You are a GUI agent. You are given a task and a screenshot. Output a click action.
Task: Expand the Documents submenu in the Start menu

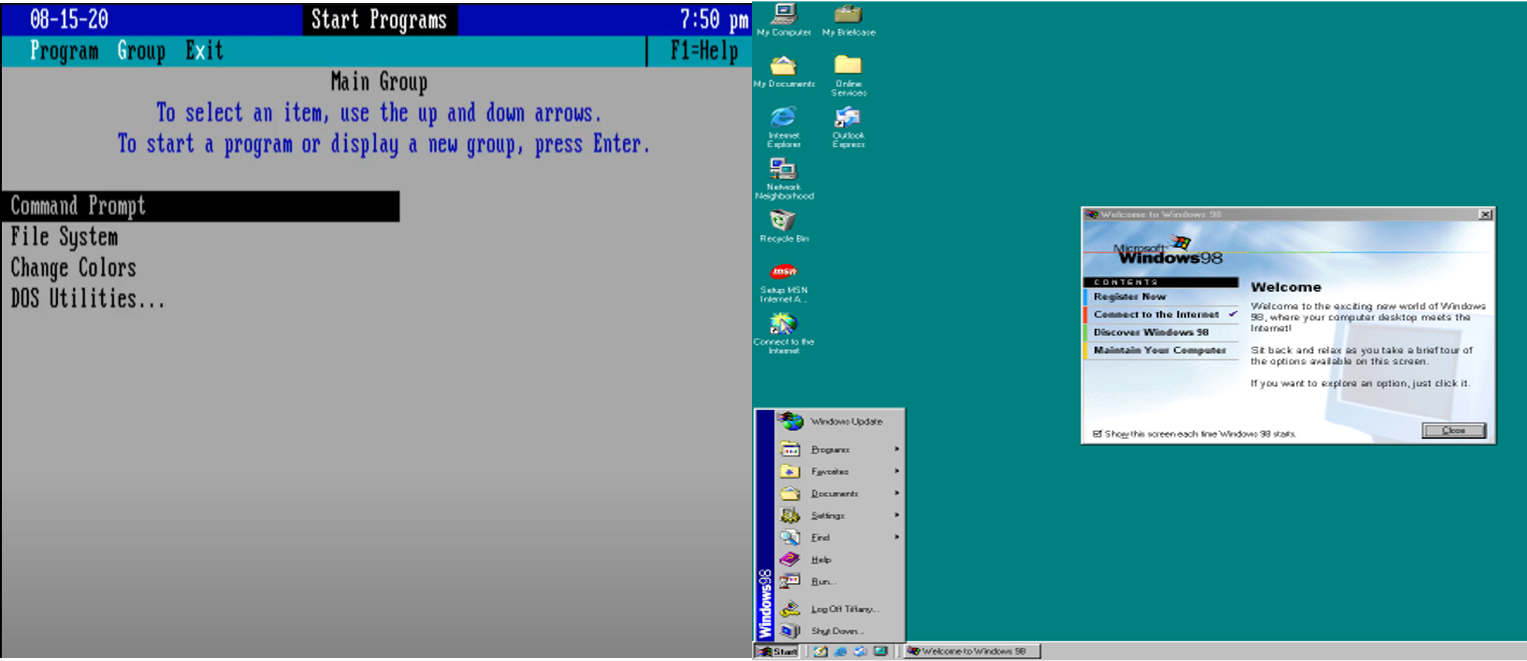pos(839,493)
